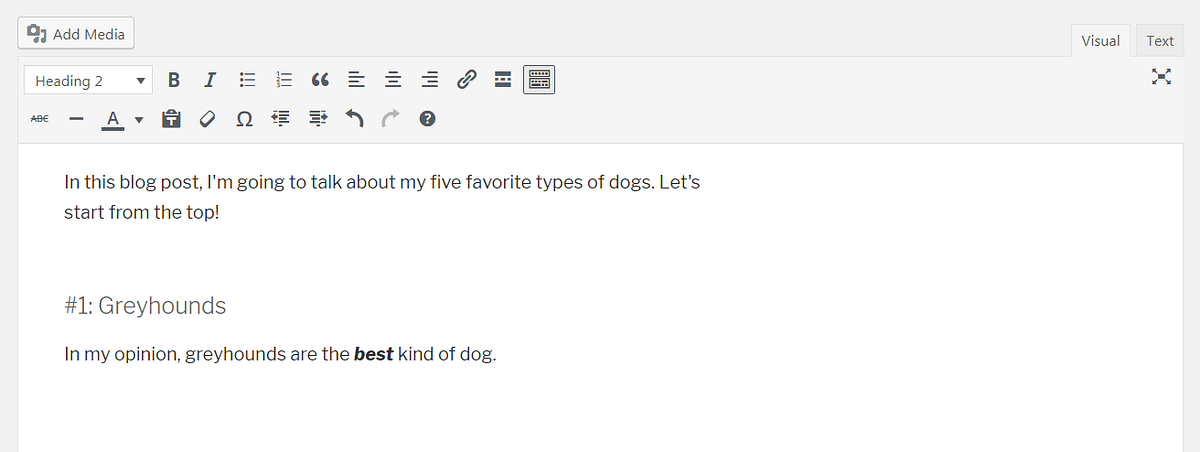Switch to the Visual tab

coord(1100,41)
